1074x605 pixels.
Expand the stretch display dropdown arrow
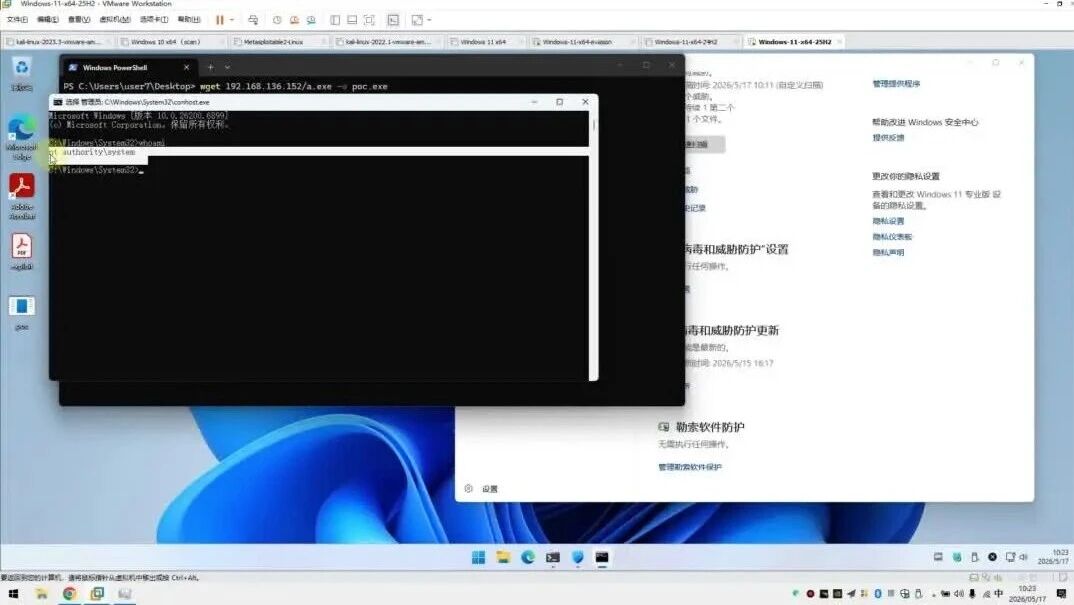pos(429,20)
